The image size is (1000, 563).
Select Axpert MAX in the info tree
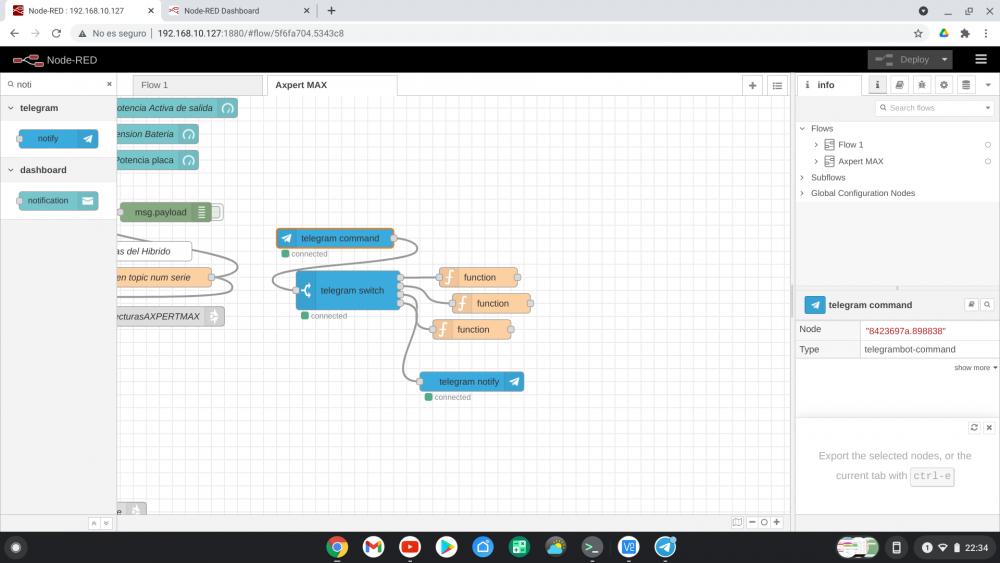coord(860,161)
